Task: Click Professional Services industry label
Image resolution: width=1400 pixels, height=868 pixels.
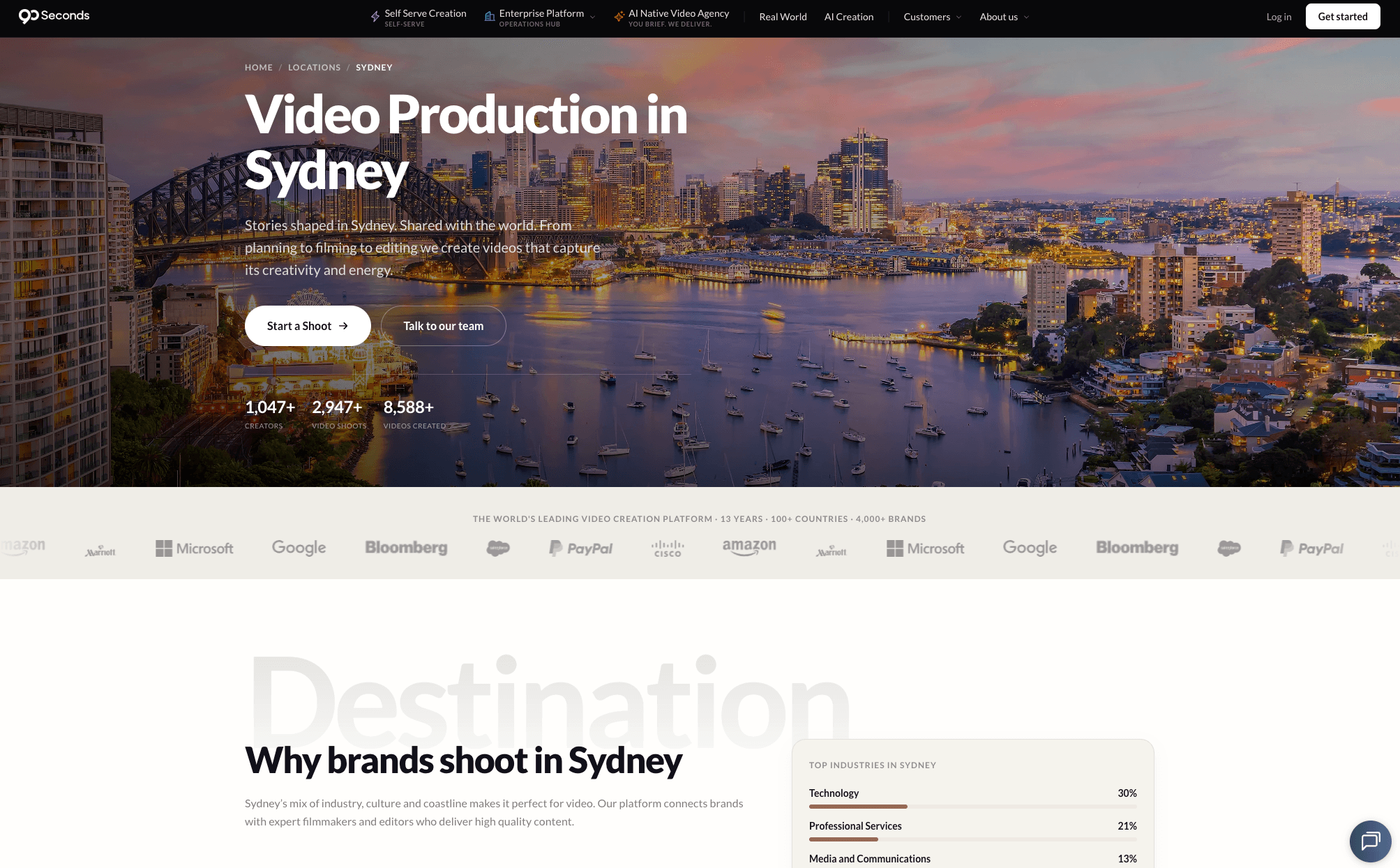Action: pos(855,826)
